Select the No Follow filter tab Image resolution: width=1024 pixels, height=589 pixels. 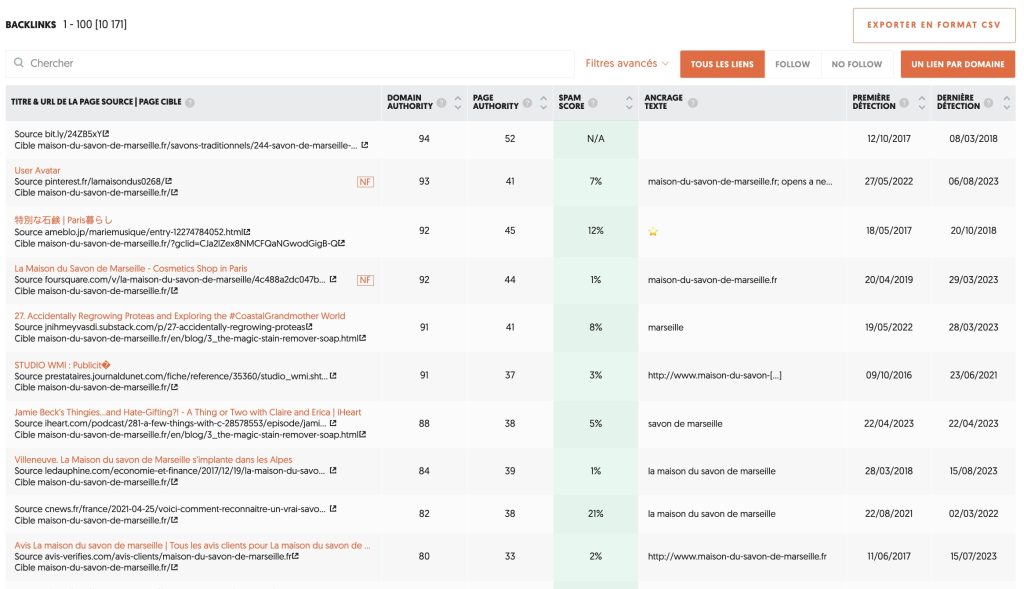pyautogui.click(x=856, y=64)
